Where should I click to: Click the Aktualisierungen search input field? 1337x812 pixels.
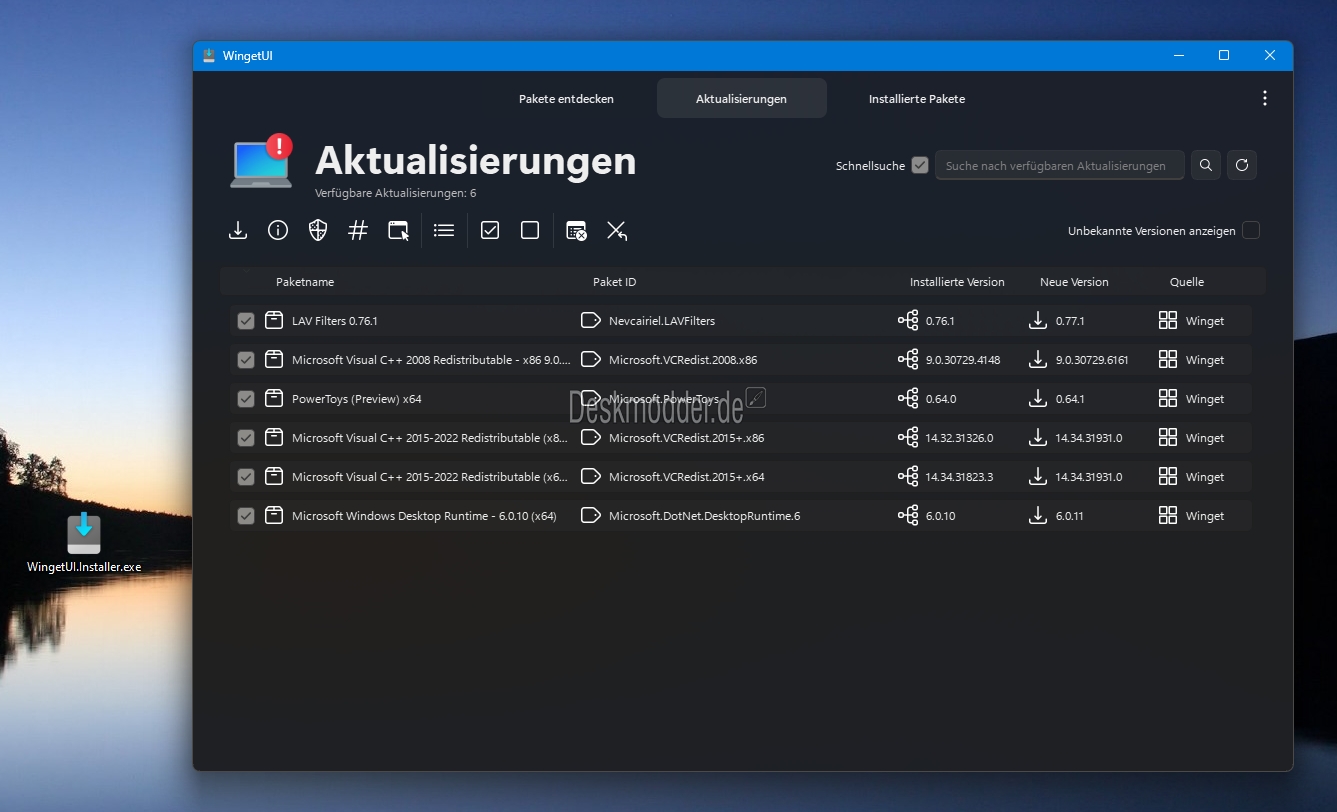pyautogui.click(x=1059, y=166)
